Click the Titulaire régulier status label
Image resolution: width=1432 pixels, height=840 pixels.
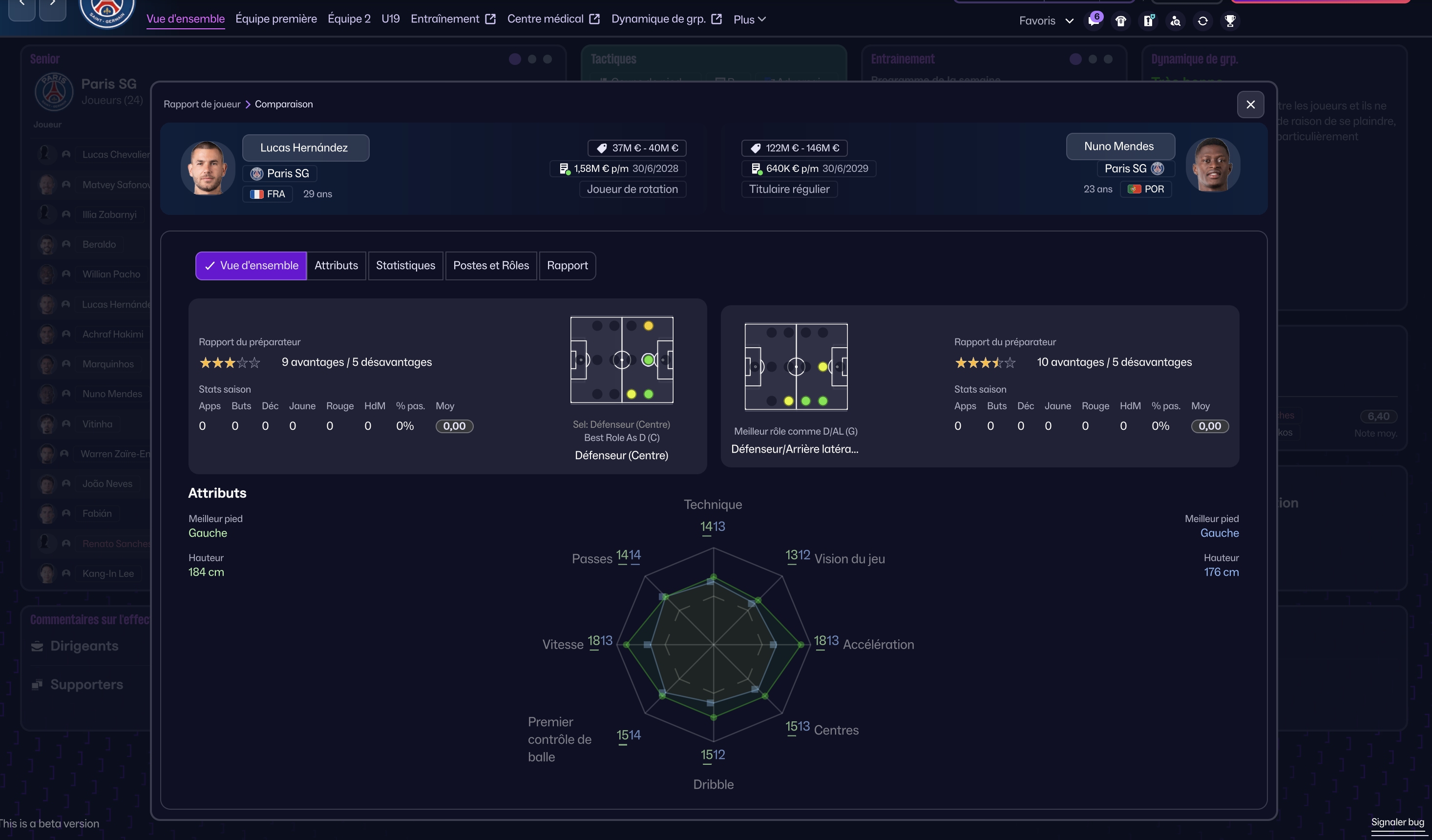click(789, 189)
